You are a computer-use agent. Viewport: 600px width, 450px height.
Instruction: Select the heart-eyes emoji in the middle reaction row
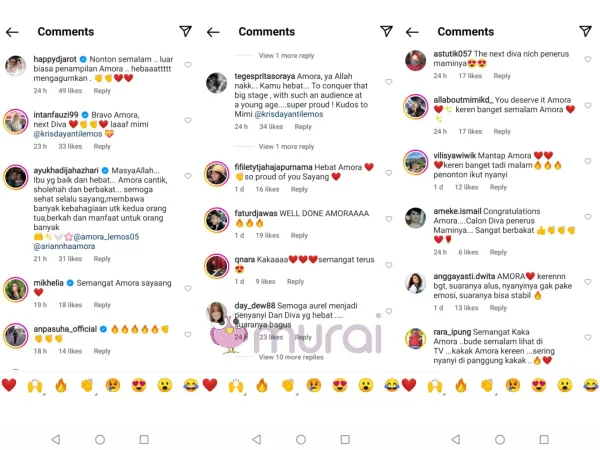pos(340,385)
